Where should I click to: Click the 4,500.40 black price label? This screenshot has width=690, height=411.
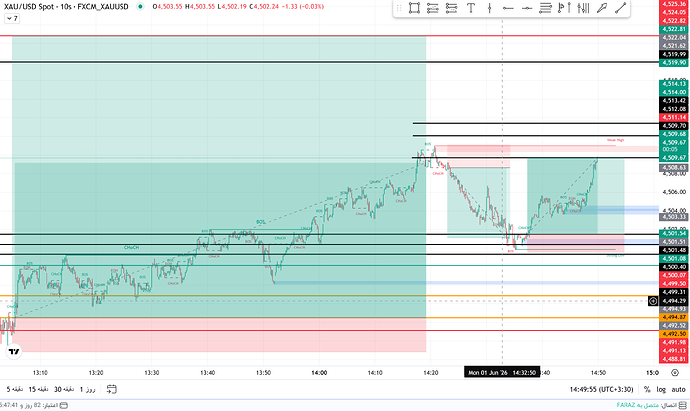point(674,267)
